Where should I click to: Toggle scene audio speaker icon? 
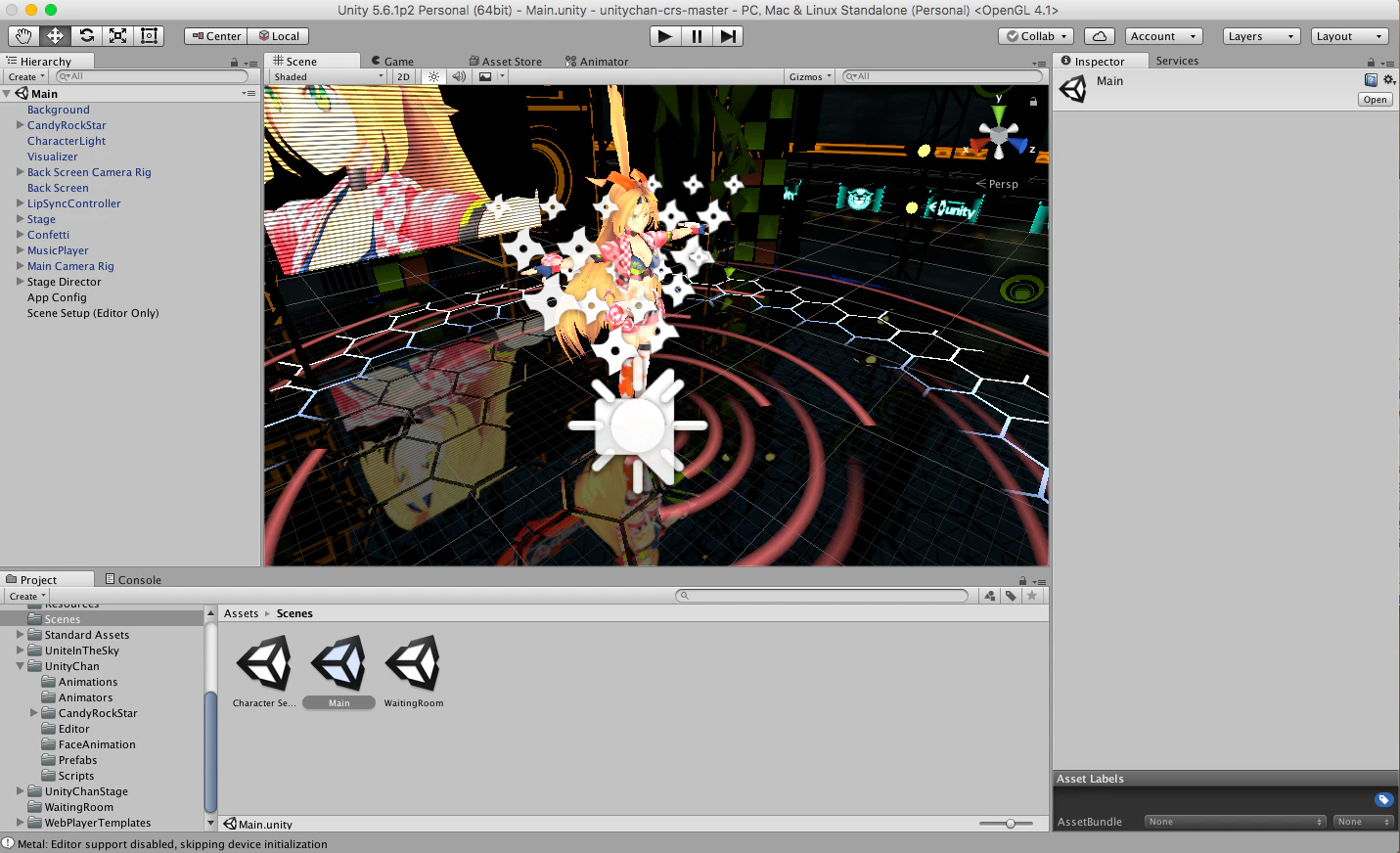click(x=459, y=76)
